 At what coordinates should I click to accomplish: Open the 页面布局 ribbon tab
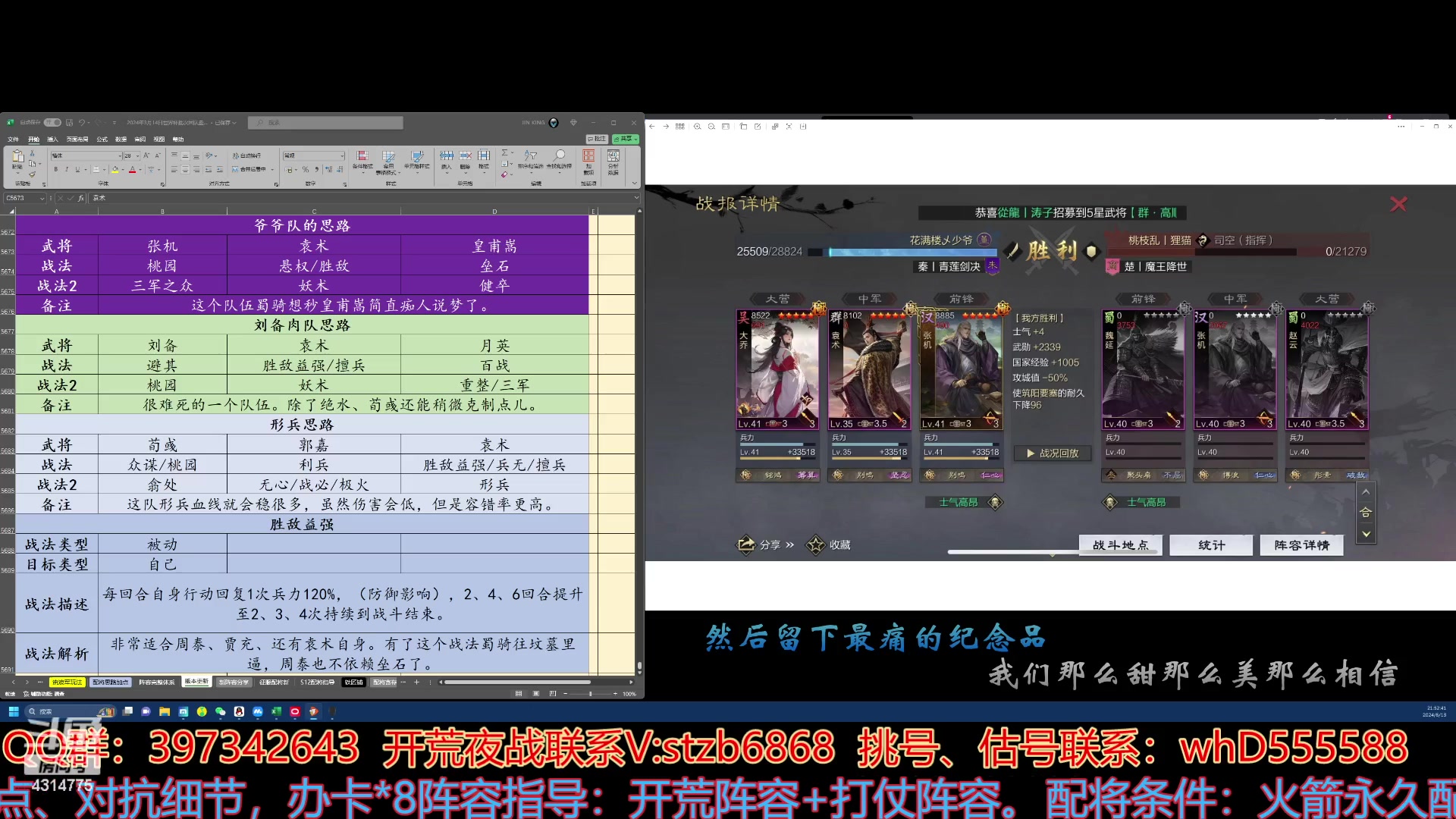click(x=77, y=140)
